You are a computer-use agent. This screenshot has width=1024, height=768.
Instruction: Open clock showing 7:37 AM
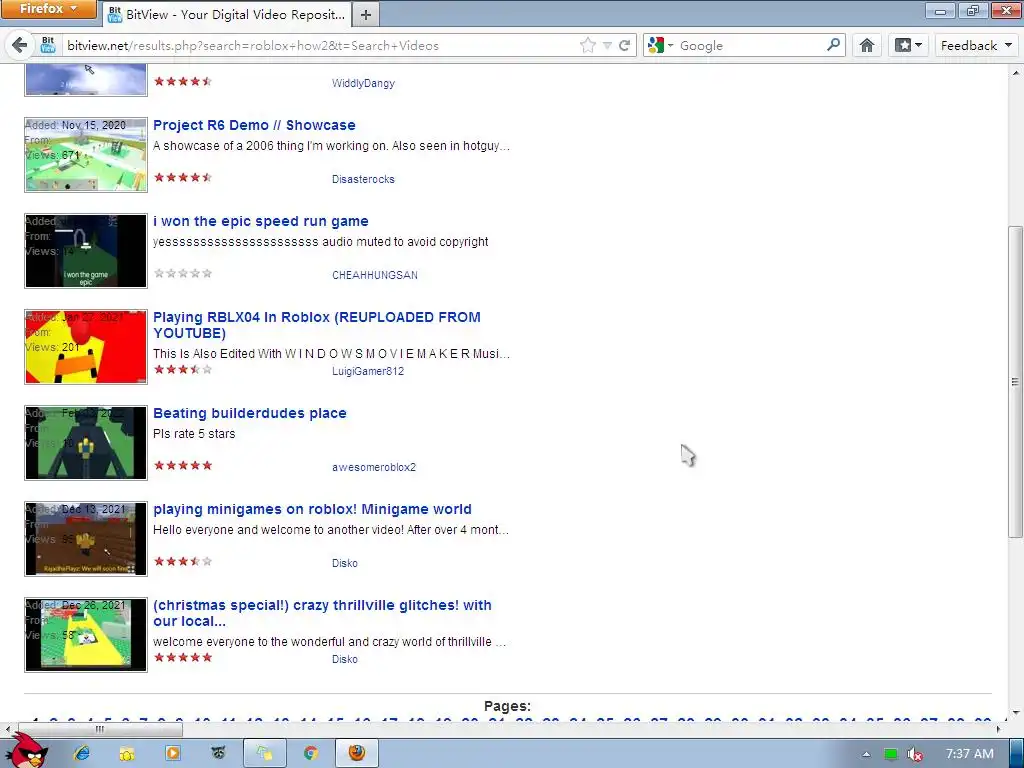pos(970,754)
